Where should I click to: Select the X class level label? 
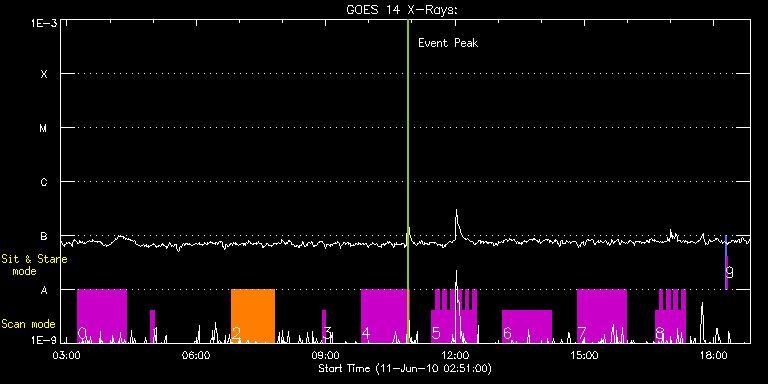click(44, 74)
